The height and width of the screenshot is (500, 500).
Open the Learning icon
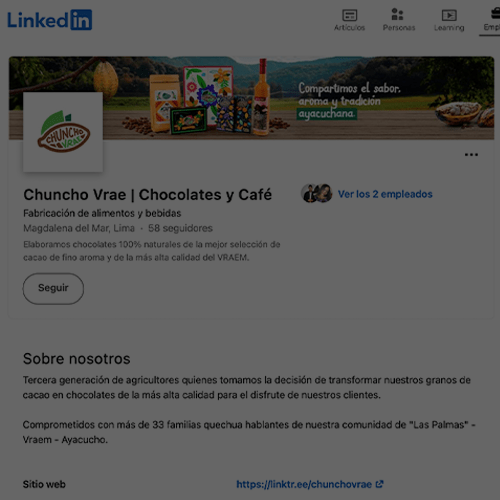[x=449, y=15]
